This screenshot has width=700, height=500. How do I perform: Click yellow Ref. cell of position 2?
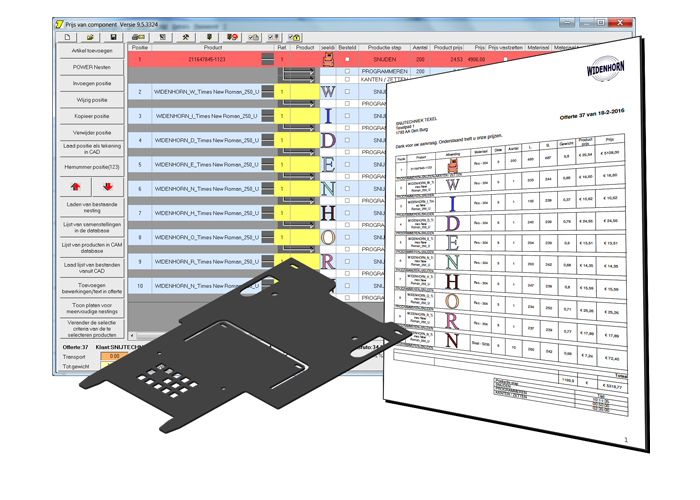point(282,92)
